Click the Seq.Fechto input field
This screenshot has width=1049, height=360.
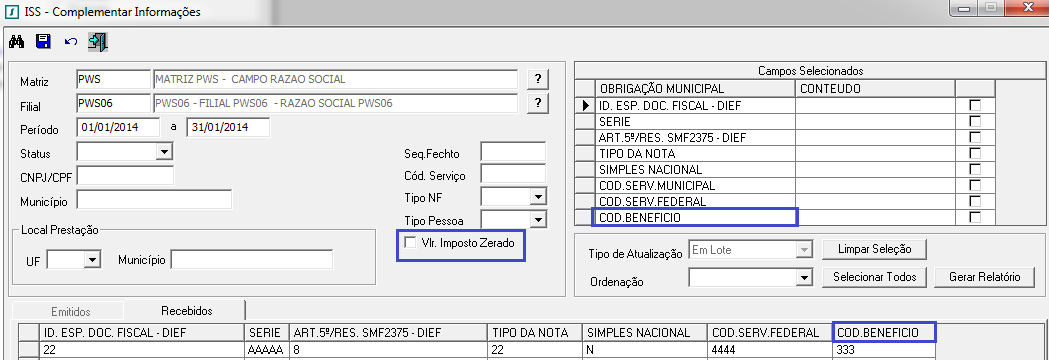point(513,152)
